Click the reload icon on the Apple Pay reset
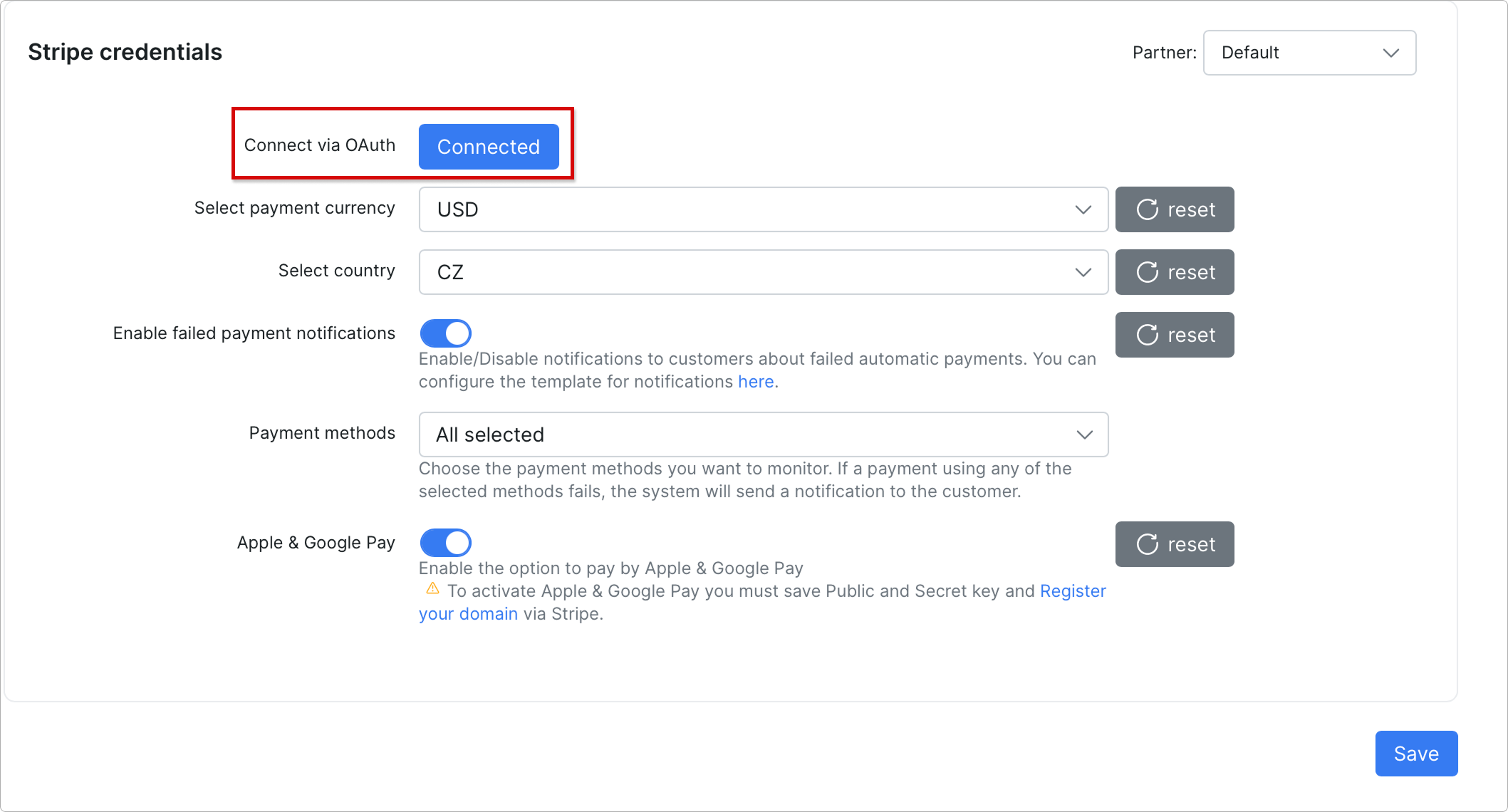Viewport: 1508px width, 812px height. [x=1147, y=543]
